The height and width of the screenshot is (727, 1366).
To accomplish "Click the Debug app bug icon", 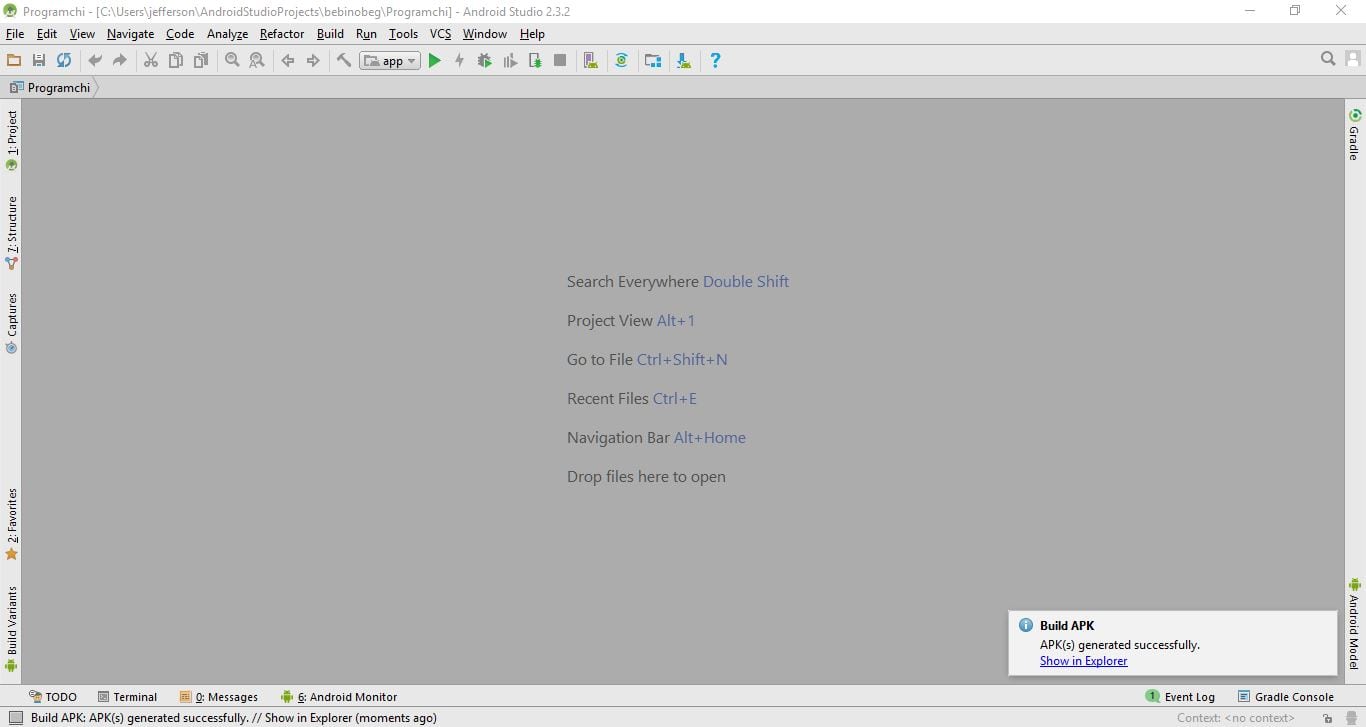I will click(485, 60).
